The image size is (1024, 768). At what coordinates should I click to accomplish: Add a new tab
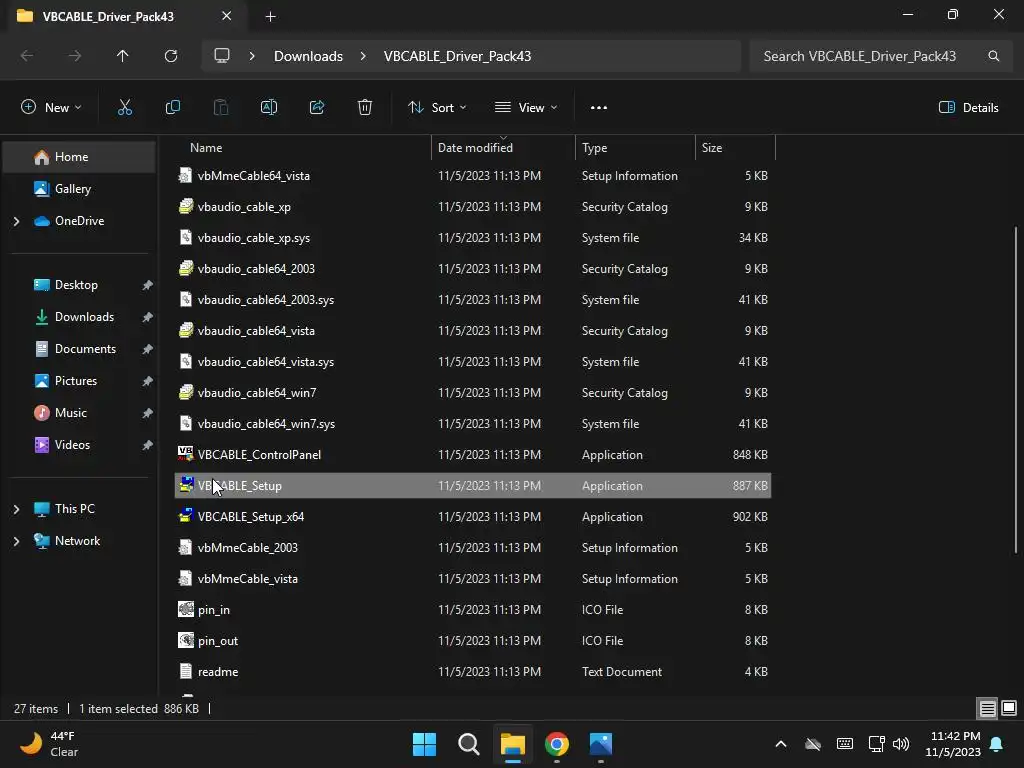coord(270,16)
